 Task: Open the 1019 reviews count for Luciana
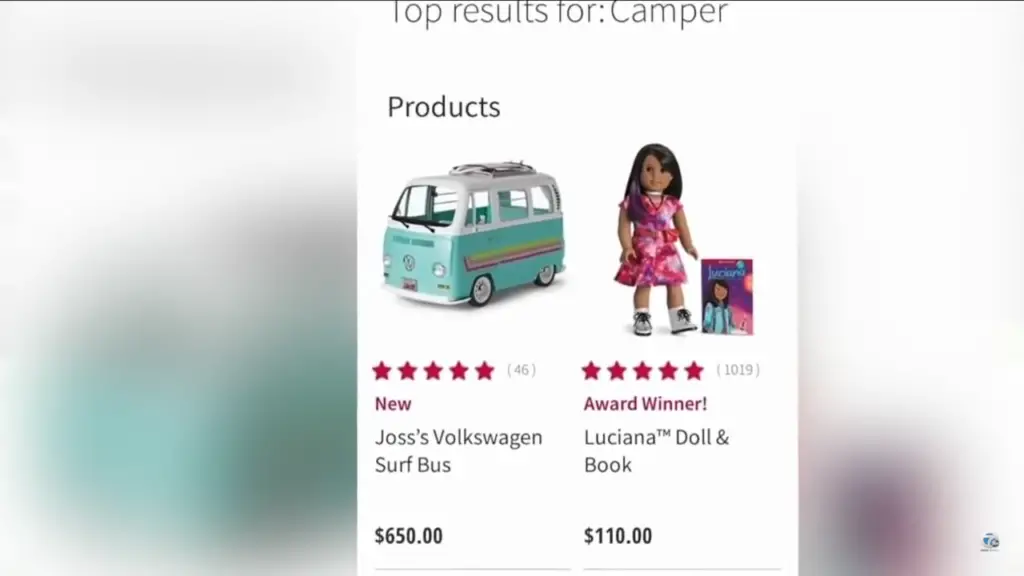coord(738,370)
